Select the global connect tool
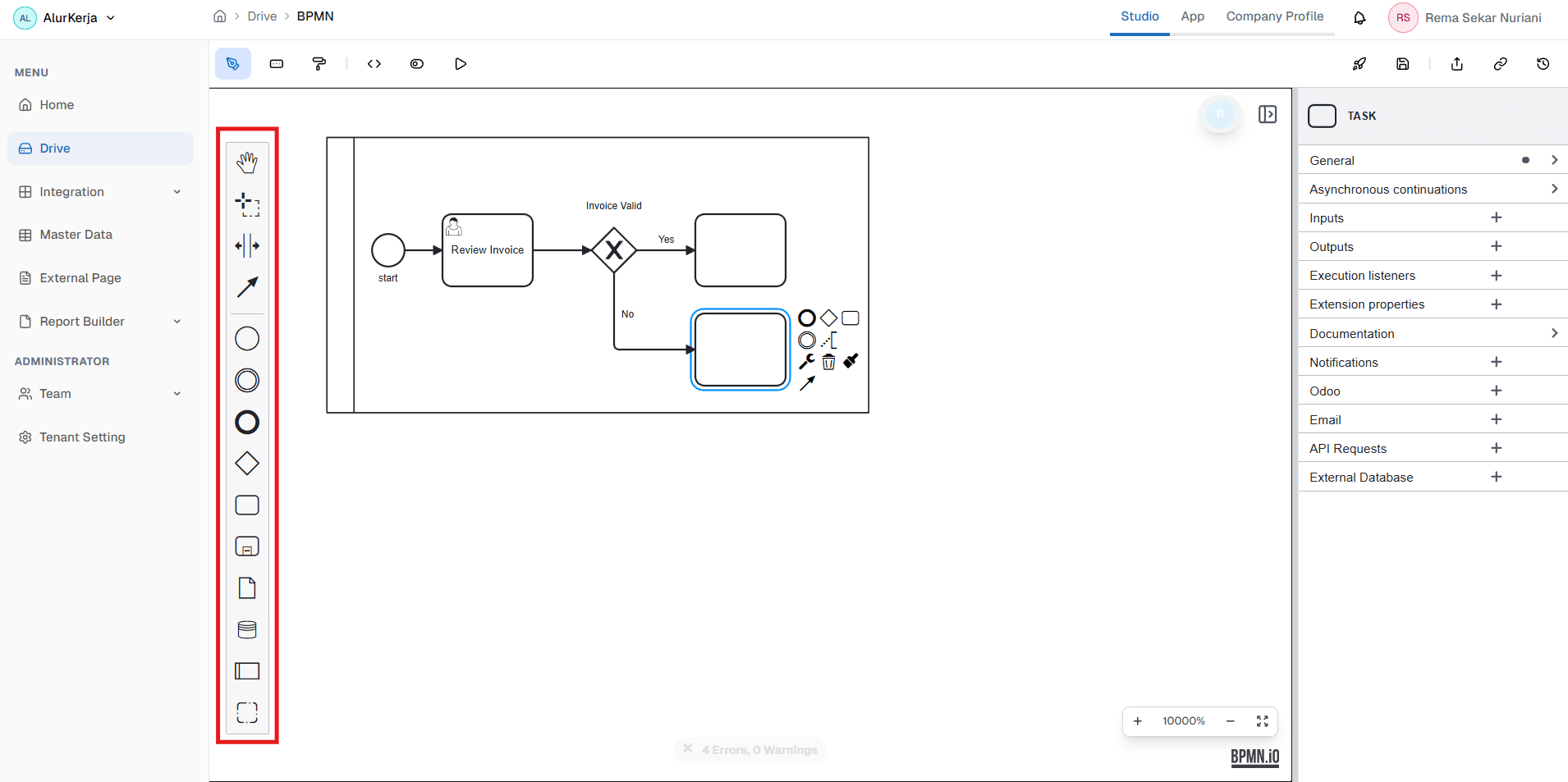The width and height of the screenshot is (1568, 782). click(x=247, y=287)
